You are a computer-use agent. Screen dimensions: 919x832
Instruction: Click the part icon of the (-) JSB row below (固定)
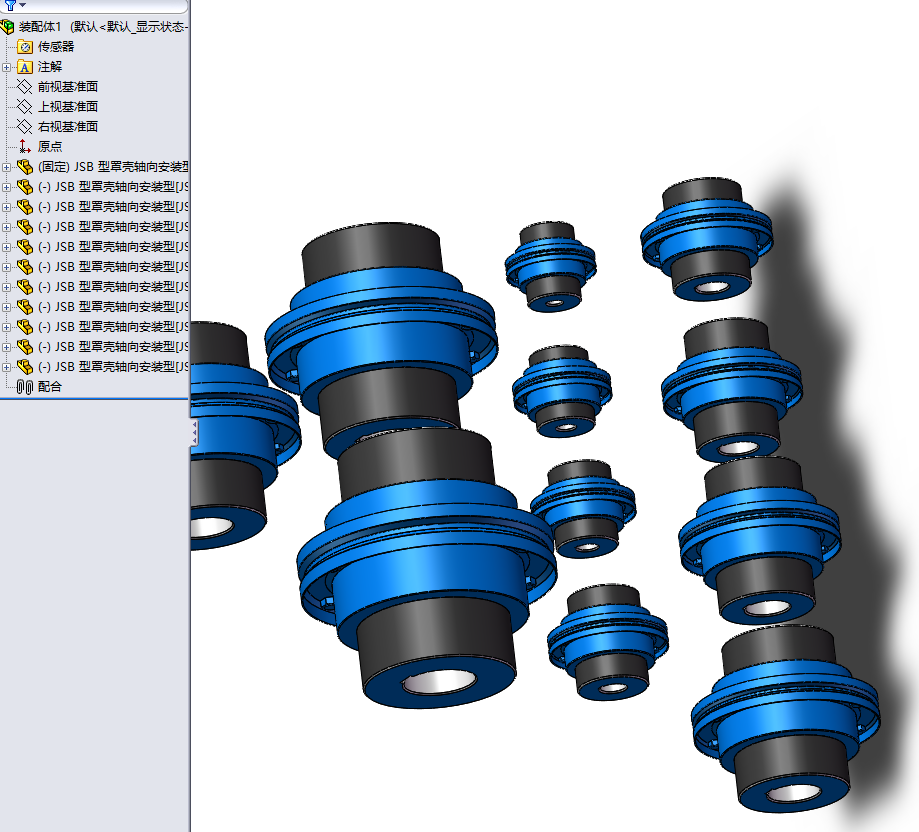click(25, 187)
